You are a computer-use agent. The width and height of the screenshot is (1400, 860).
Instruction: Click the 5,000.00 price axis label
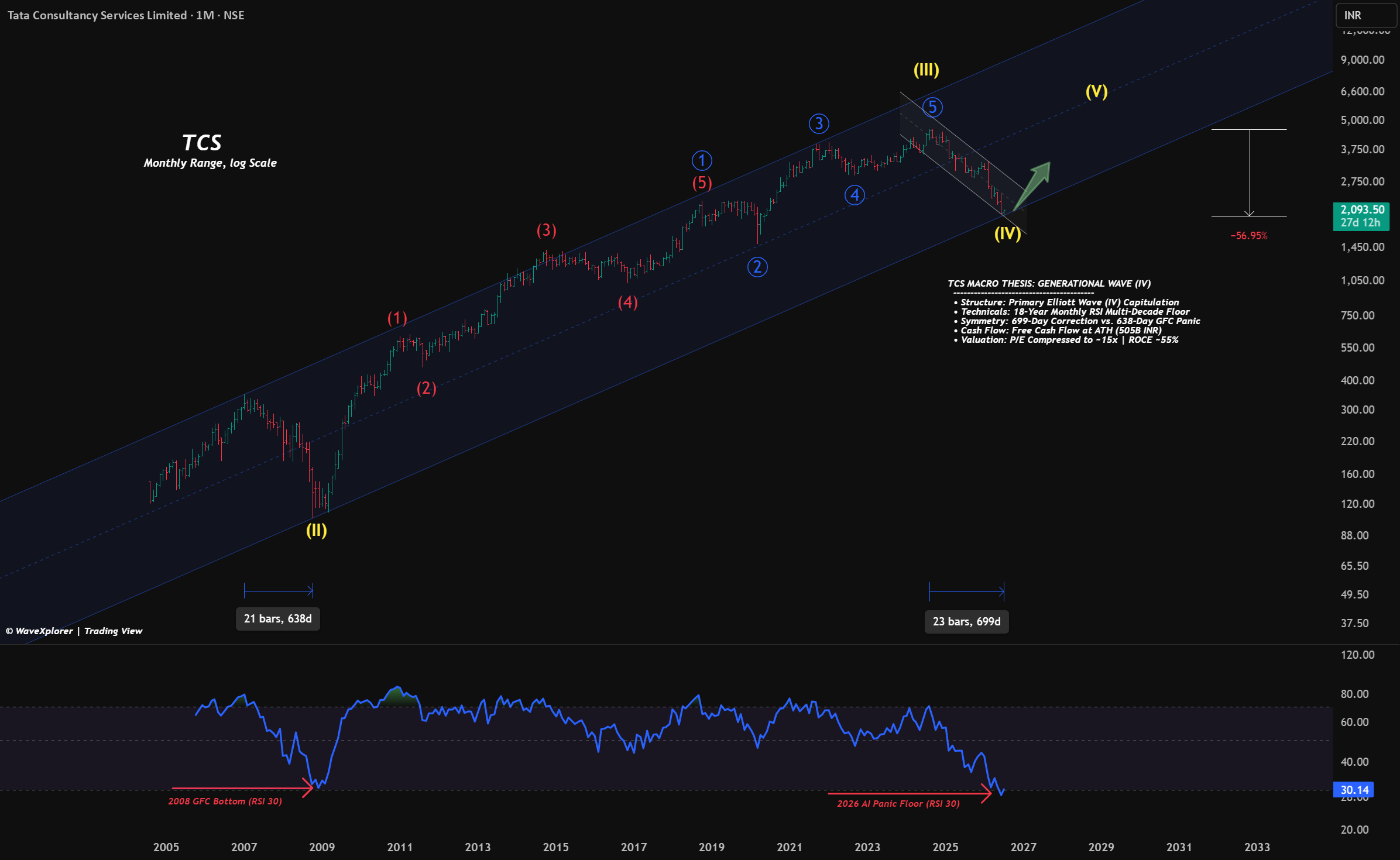pyautogui.click(x=1363, y=120)
